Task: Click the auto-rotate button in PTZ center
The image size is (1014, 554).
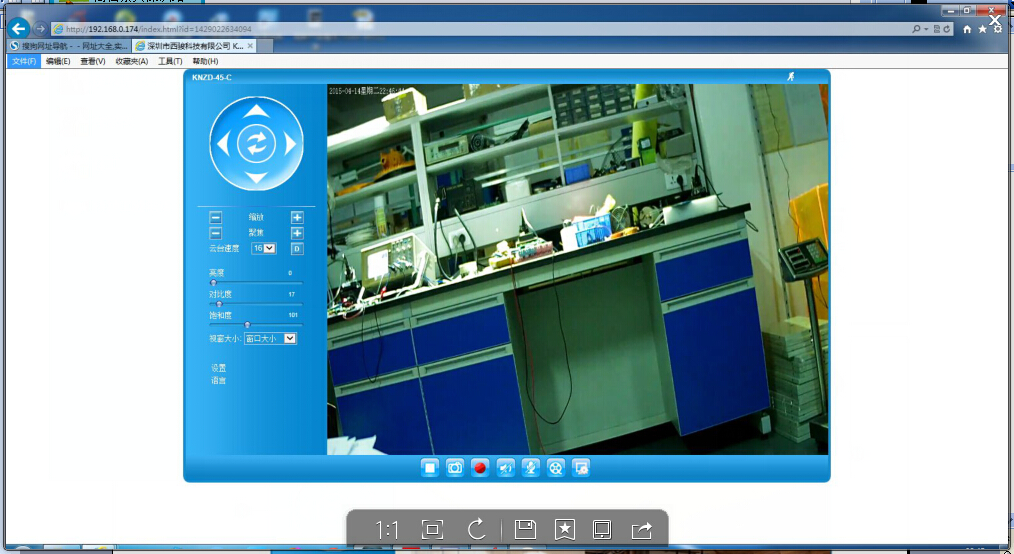Action: pyautogui.click(x=257, y=144)
